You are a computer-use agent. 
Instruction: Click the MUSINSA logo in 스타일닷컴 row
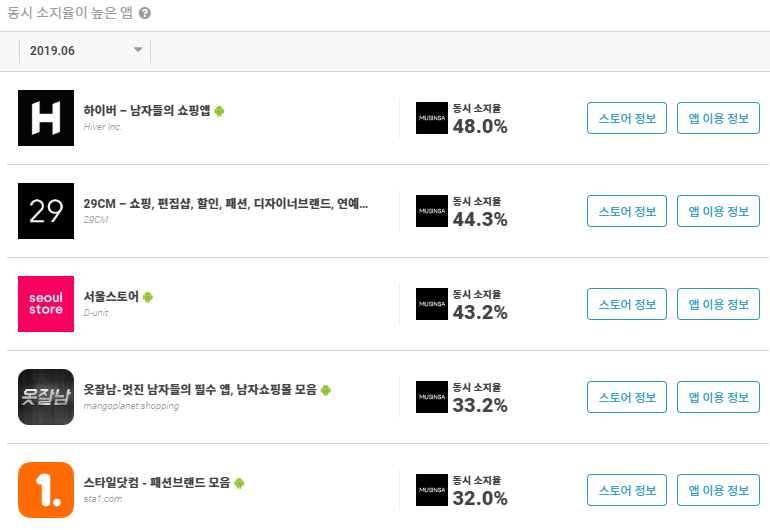[432, 490]
